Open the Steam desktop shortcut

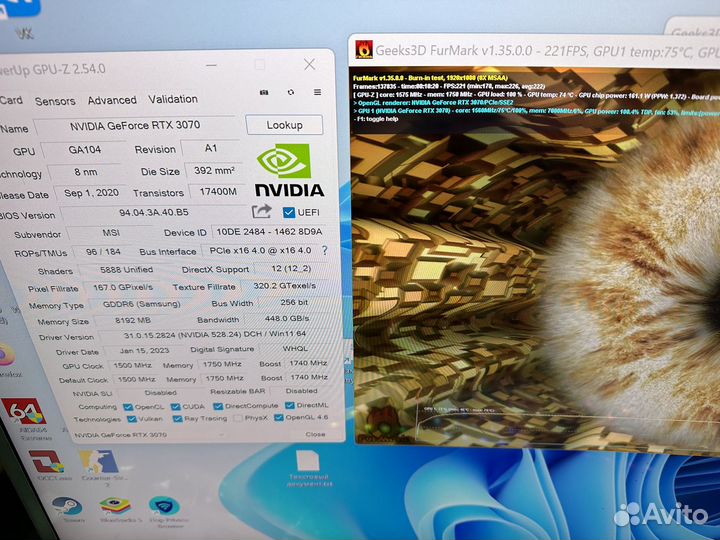click(x=68, y=507)
